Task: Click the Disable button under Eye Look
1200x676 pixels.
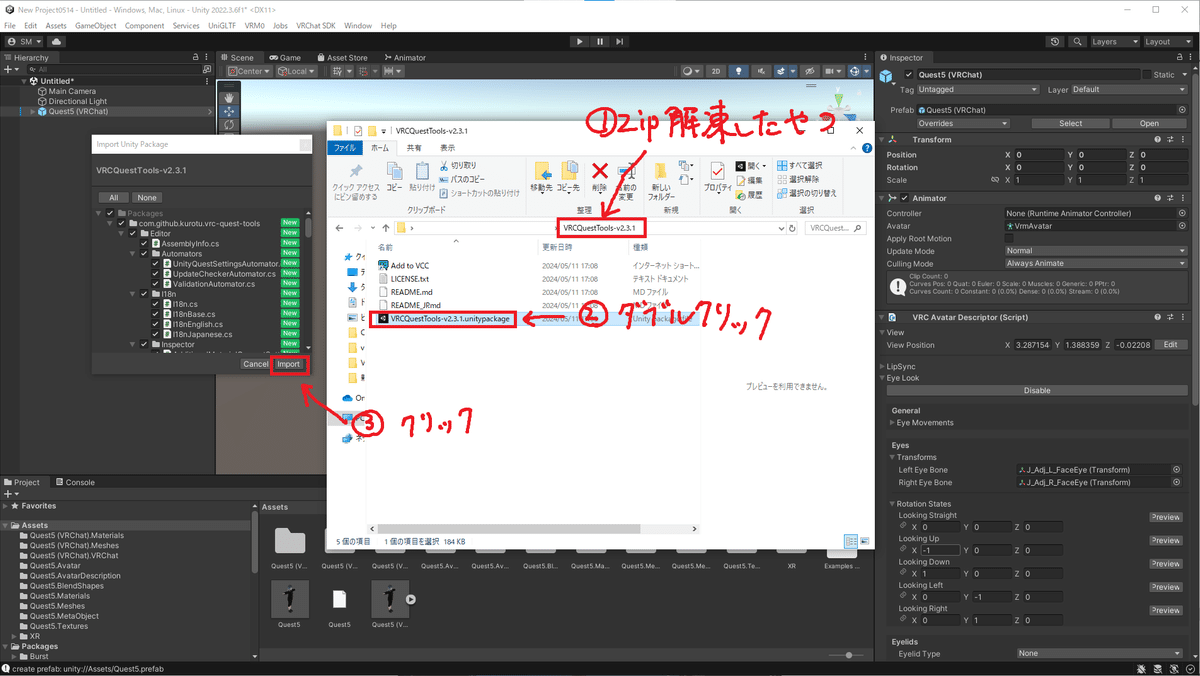Action: [x=1036, y=391]
